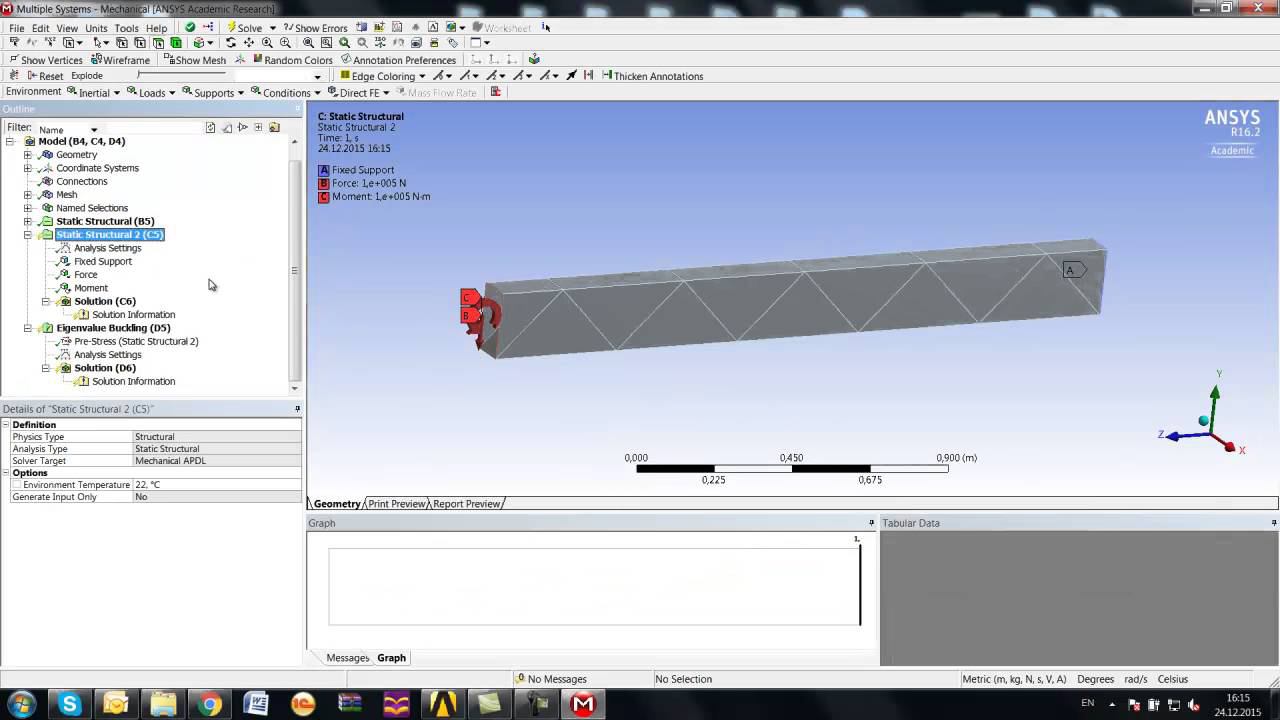Image resolution: width=1280 pixels, height=720 pixels.
Task: Select Moment in the outline tree
Action: [x=90, y=288]
